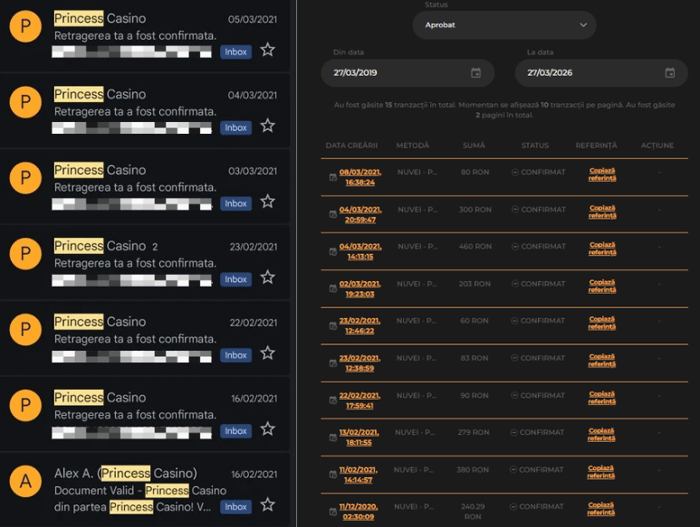Star the Princess Casino email dated 22/02/2021
The image size is (700, 527).
click(267, 353)
